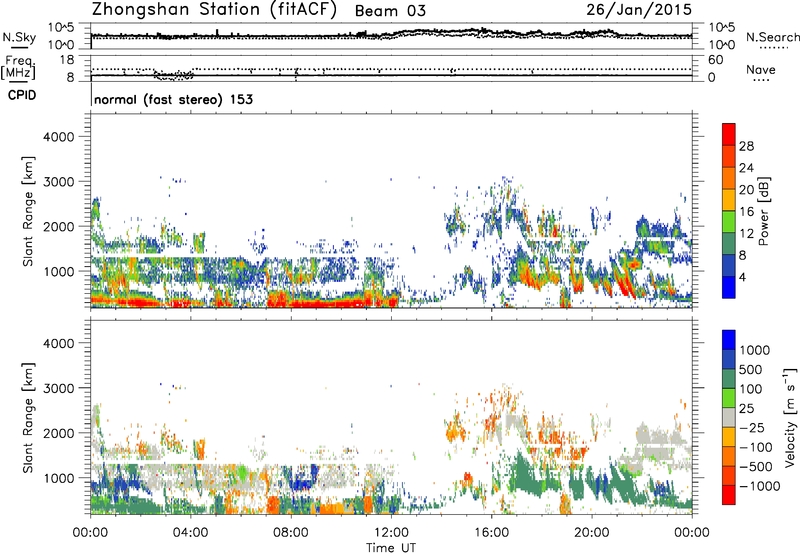
Task: Click the red bottom of Velocity color bar
Action: point(729,495)
